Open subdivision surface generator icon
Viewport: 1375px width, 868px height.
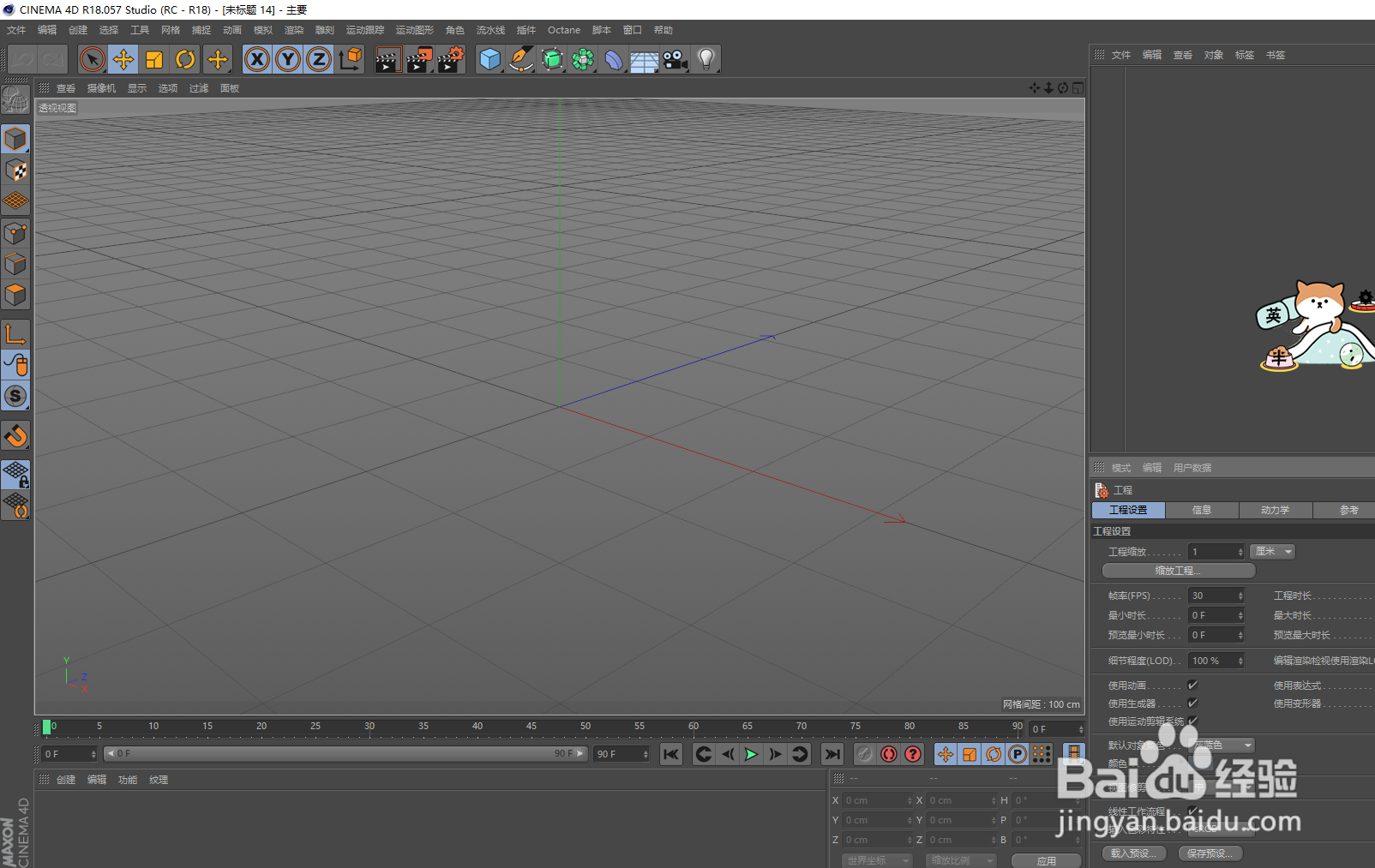552,60
